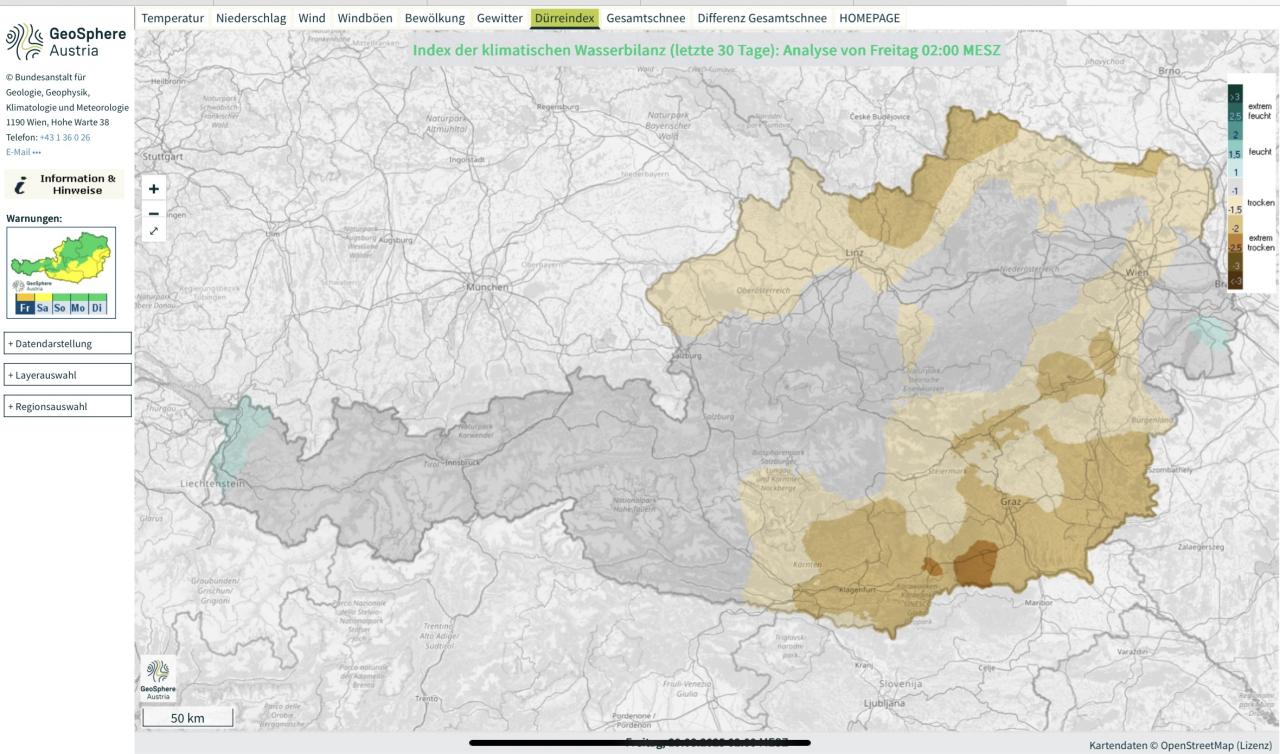
Task: Click the -2.5 extrem trocken legend swatch
Action: click(1235, 247)
